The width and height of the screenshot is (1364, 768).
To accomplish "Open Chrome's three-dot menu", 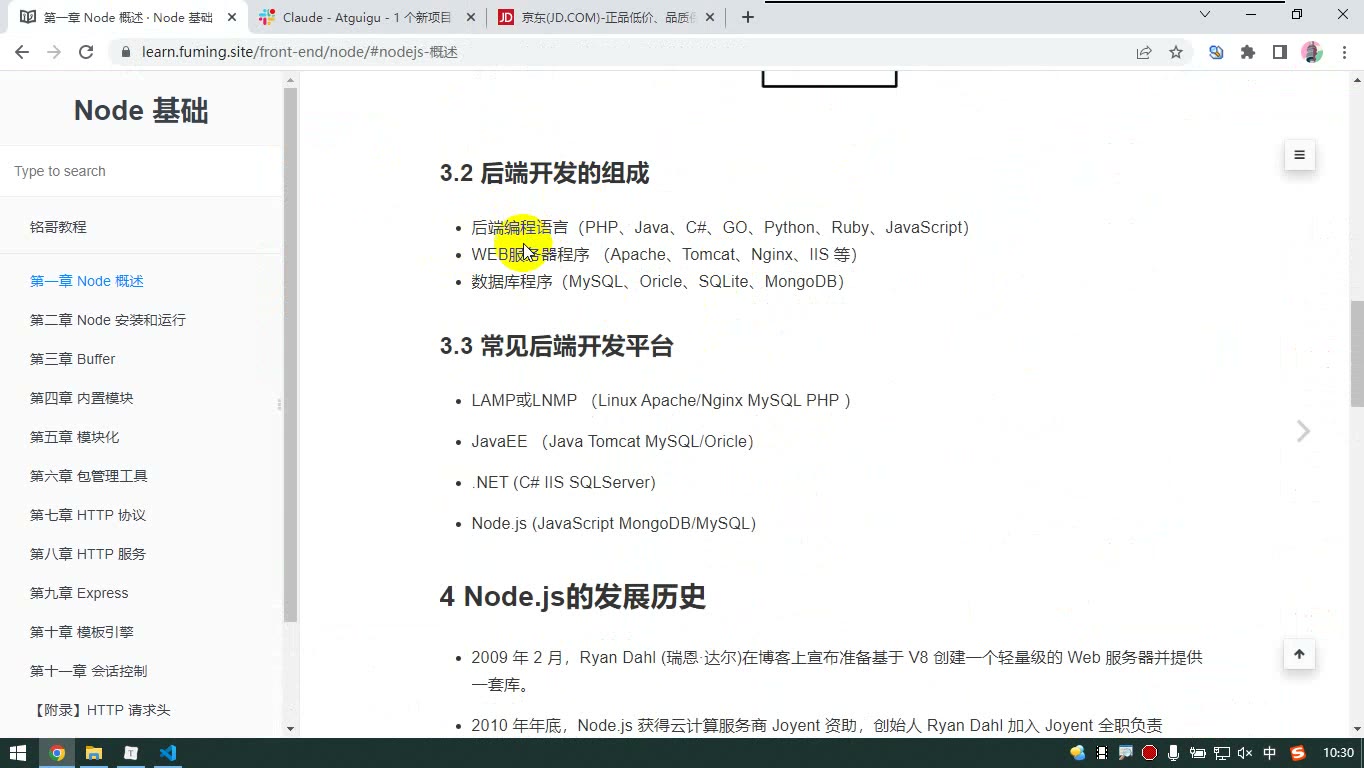I will point(1342,52).
